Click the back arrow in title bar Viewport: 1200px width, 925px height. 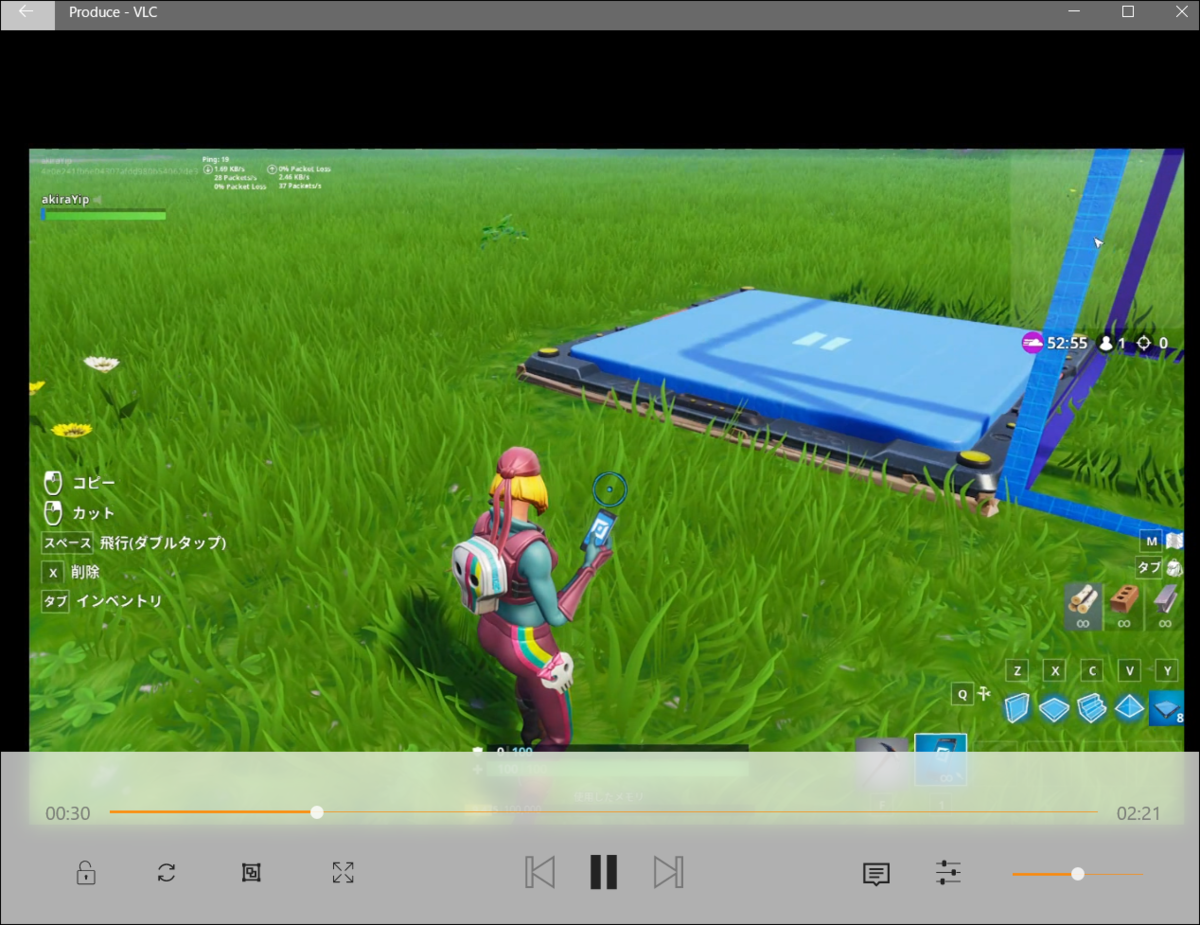point(27,13)
